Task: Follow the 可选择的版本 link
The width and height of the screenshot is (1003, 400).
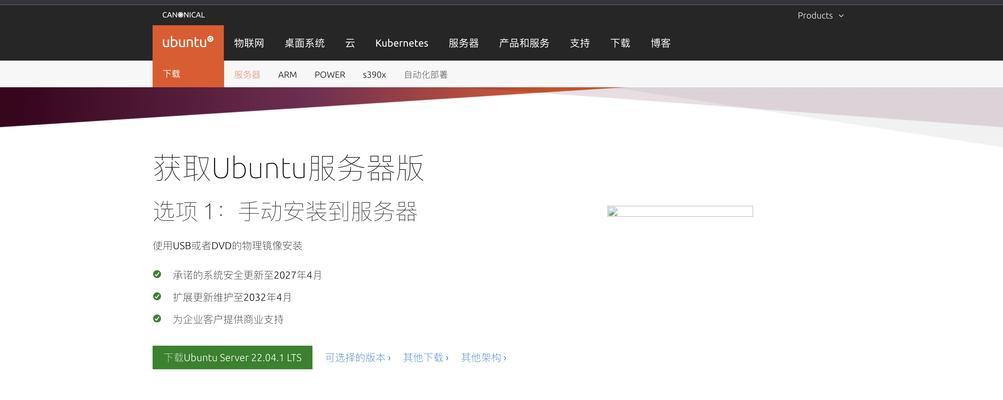Action: [358, 357]
